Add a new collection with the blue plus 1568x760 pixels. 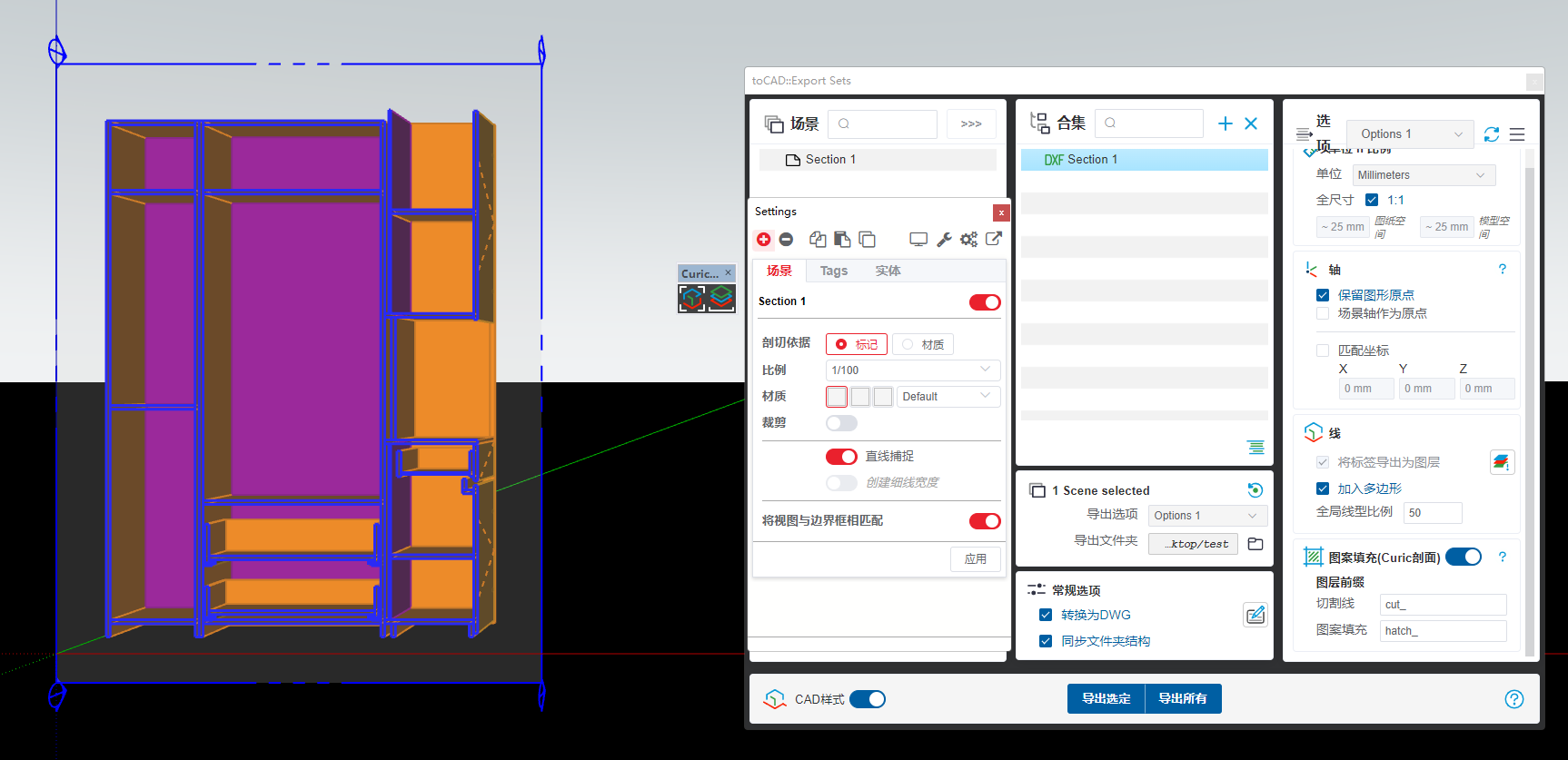coord(1225,123)
